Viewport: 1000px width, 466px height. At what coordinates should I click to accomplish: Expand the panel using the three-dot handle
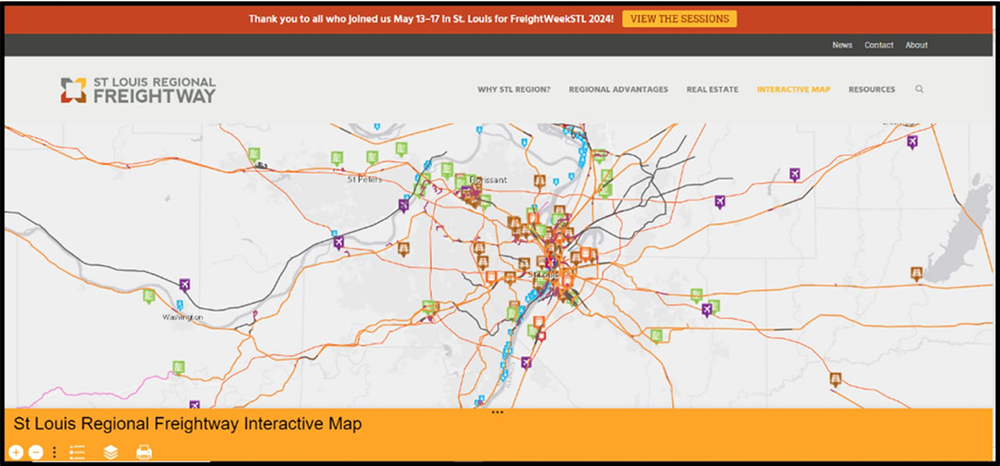(497, 412)
